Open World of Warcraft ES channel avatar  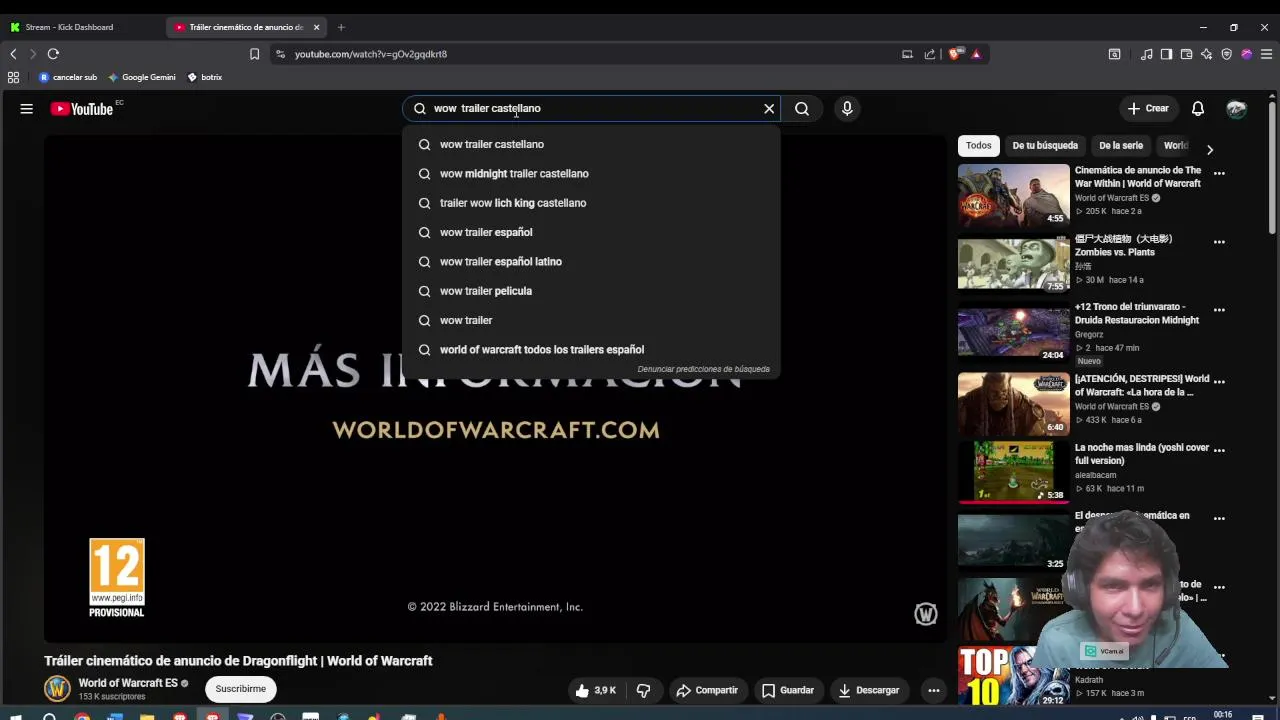58,689
